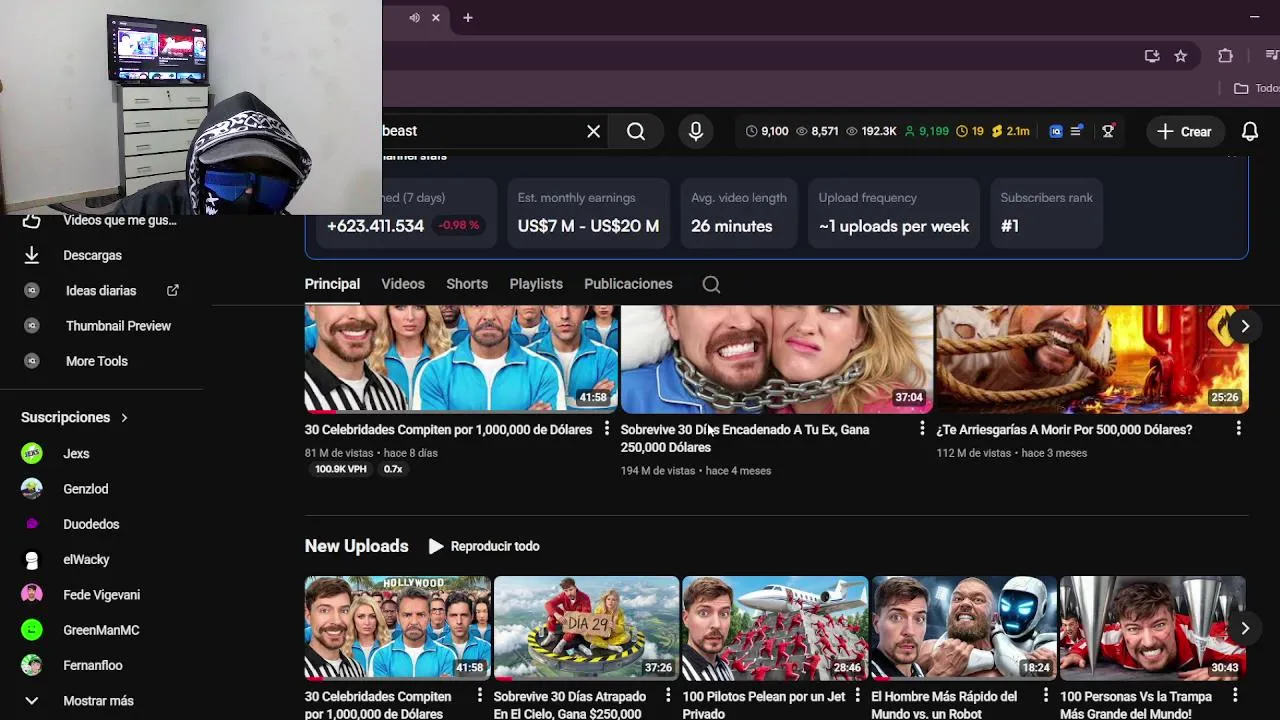
Task: Open options for 30 Celebridades in New Uploads
Action: pyautogui.click(x=479, y=695)
